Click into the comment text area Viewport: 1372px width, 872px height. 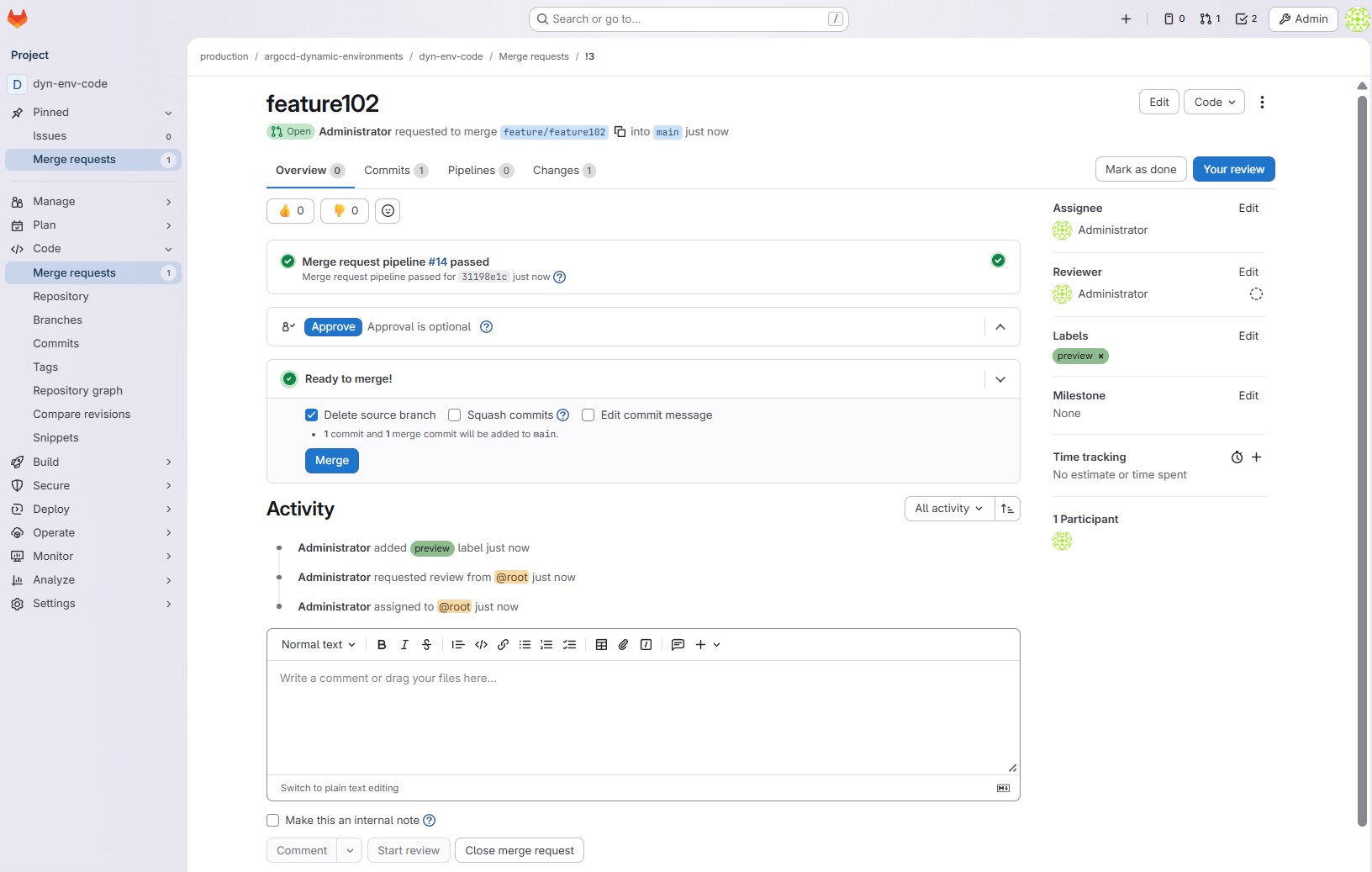(643, 715)
